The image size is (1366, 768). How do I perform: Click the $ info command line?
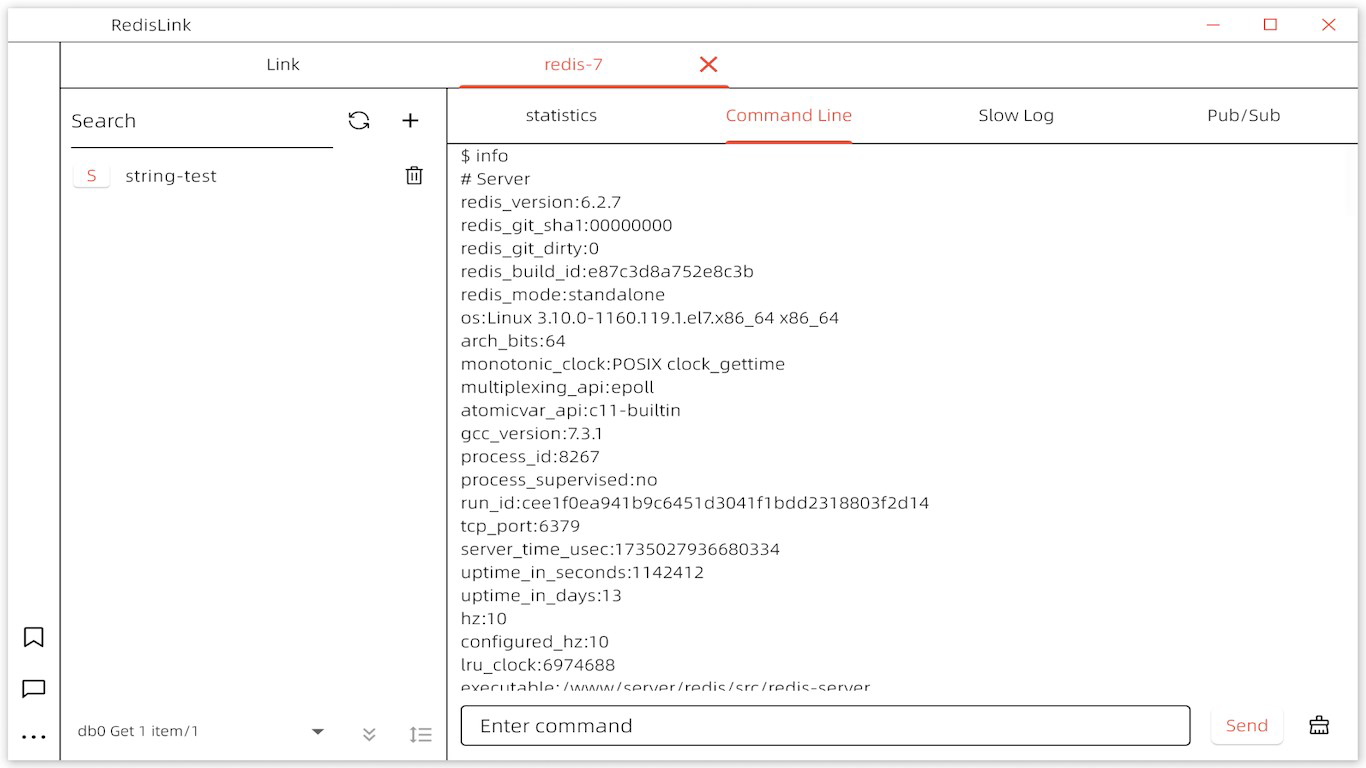coord(485,156)
